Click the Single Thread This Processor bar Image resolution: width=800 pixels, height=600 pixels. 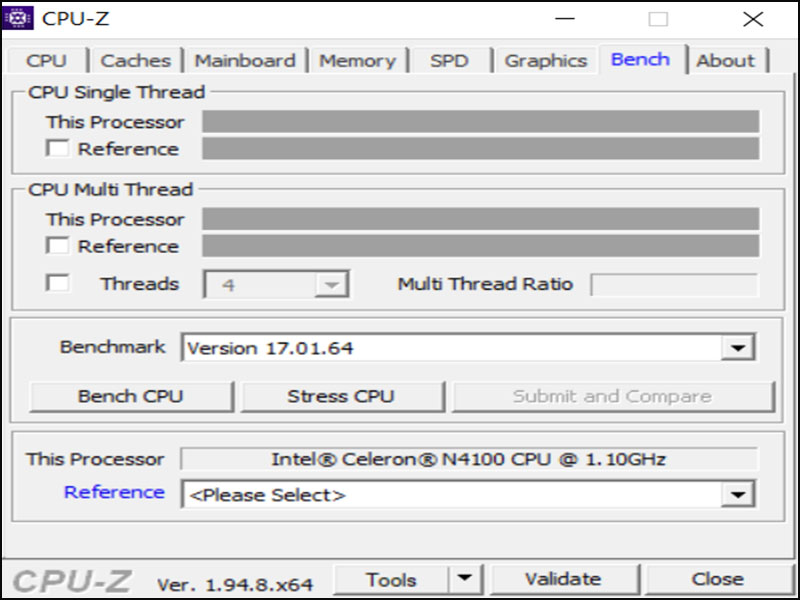pos(481,121)
